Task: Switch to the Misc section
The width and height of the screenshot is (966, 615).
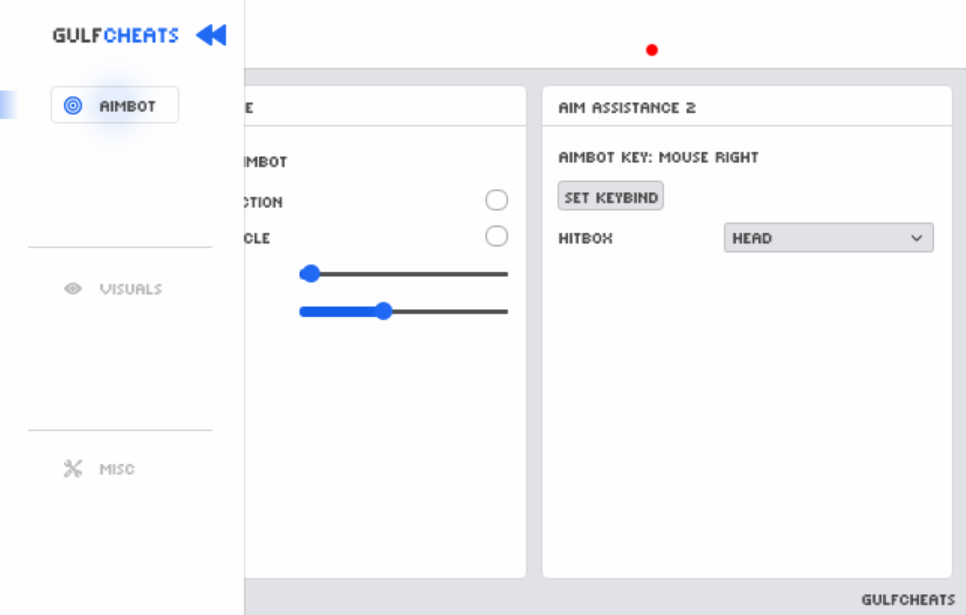Action: 117,469
